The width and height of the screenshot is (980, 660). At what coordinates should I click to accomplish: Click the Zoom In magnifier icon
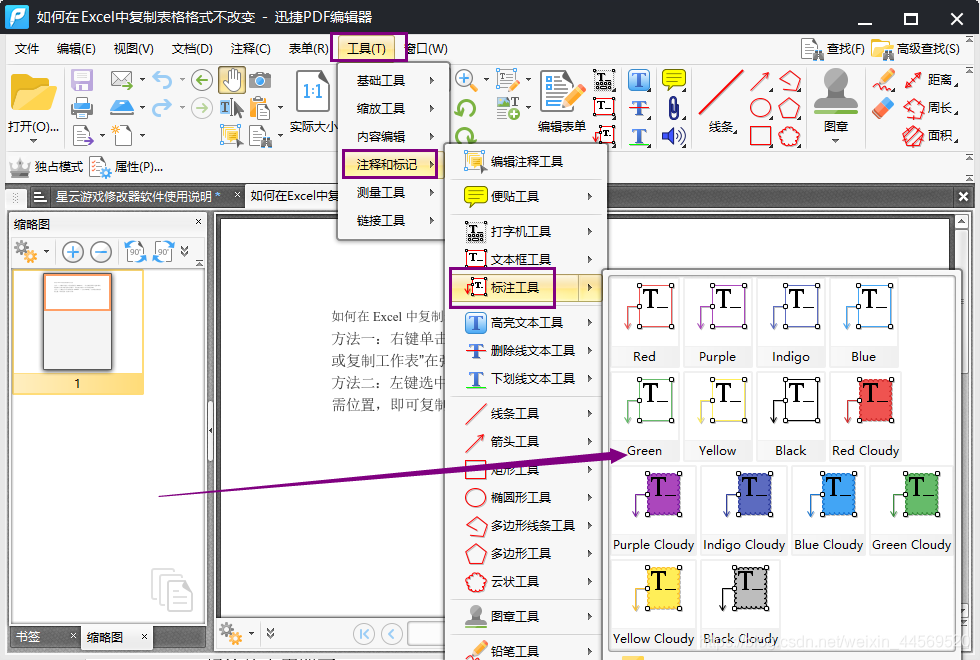[464, 79]
